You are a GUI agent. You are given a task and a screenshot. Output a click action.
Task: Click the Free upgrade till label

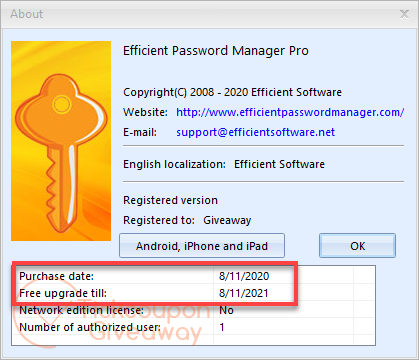pos(63,293)
